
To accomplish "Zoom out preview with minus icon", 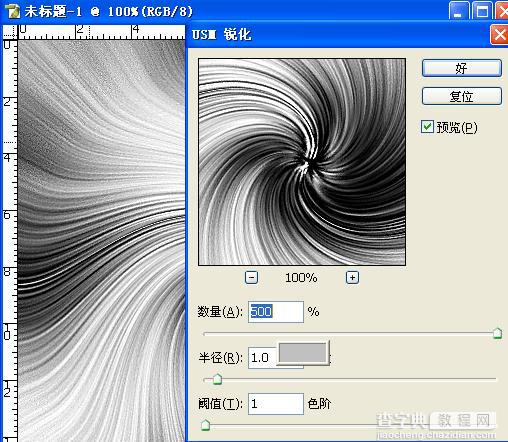I will [251, 277].
